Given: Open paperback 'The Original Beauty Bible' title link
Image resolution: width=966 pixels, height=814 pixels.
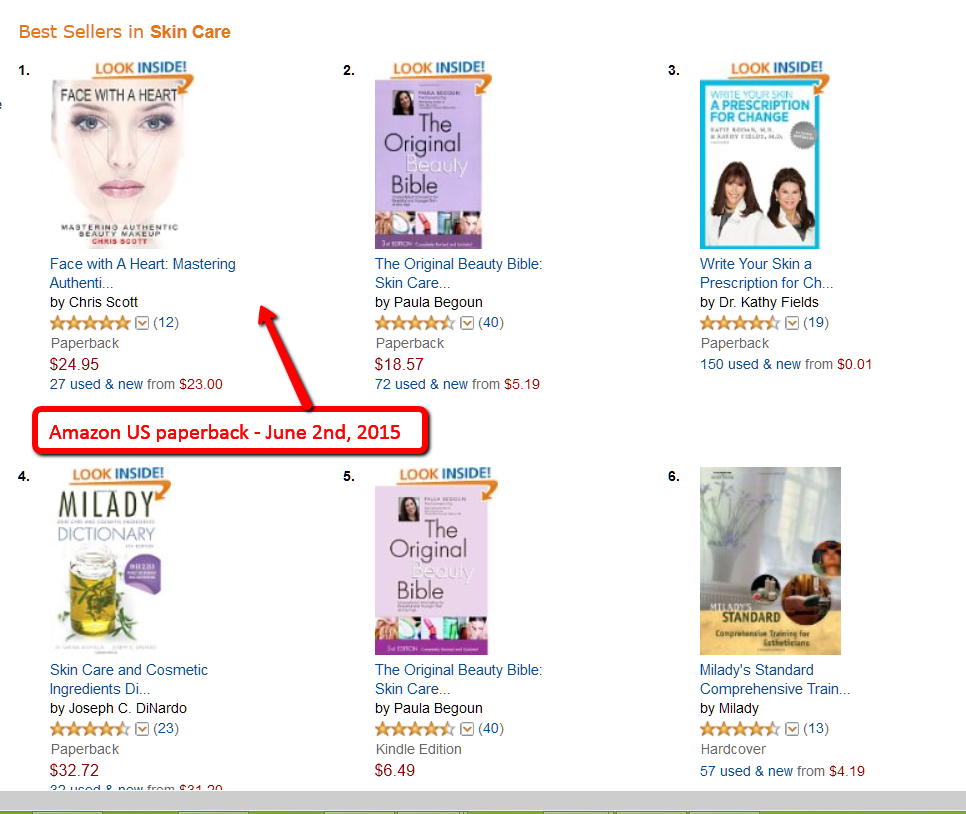Looking at the screenshot, I should (x=458, y=273).
